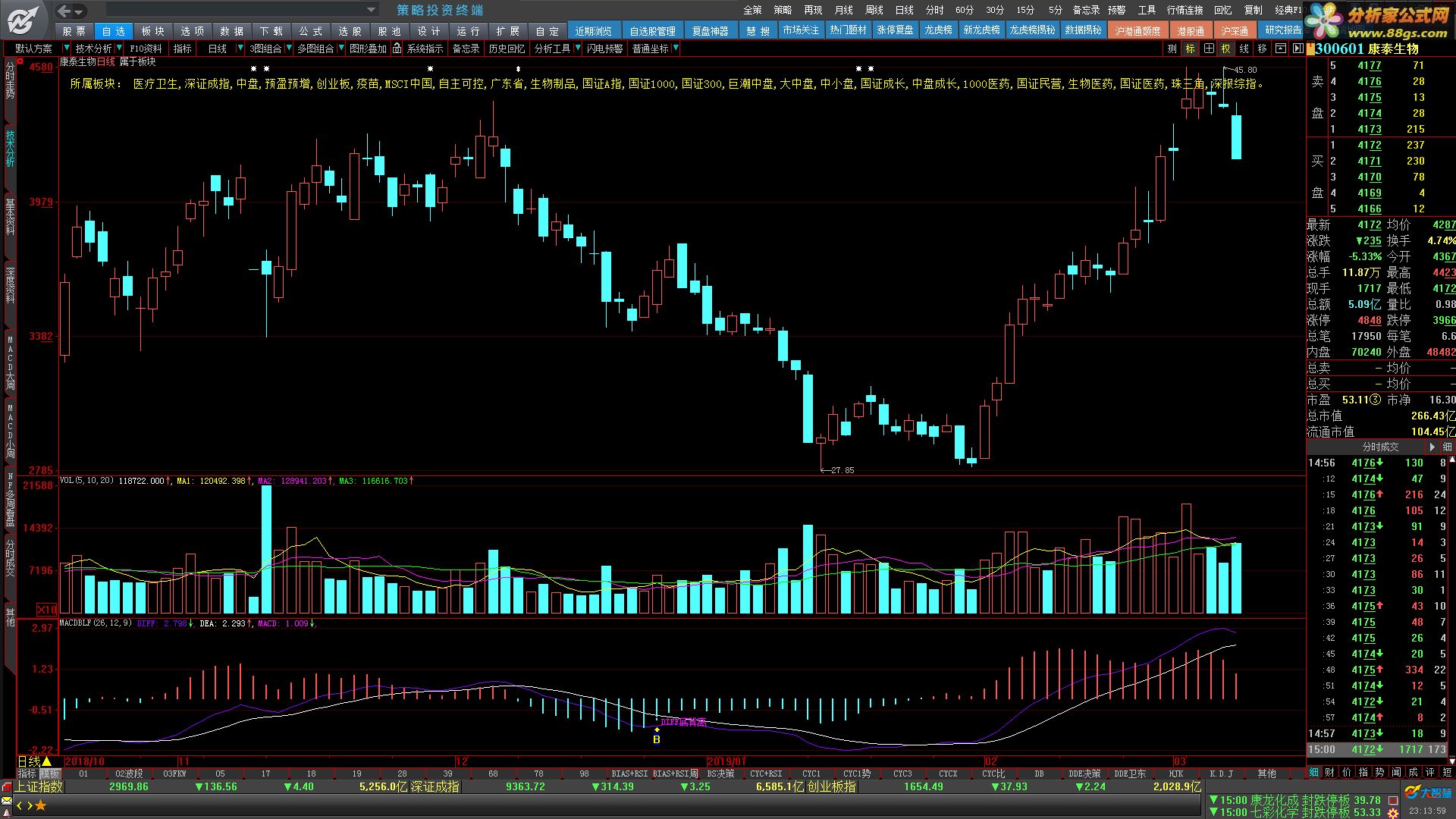Toggle the 线 line drawing icon
This screenshot has width=1456, height=819.
[1244, 49]
